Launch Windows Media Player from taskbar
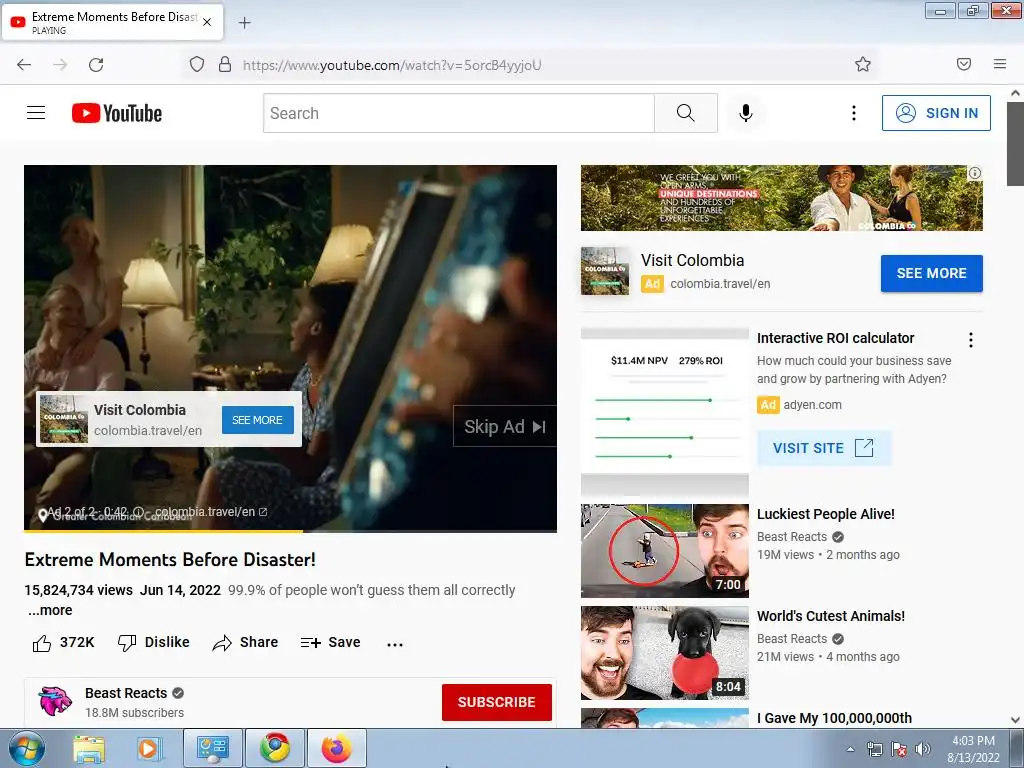The width and height of the screenshot is (1024, 768). click(x=149, y=748)
